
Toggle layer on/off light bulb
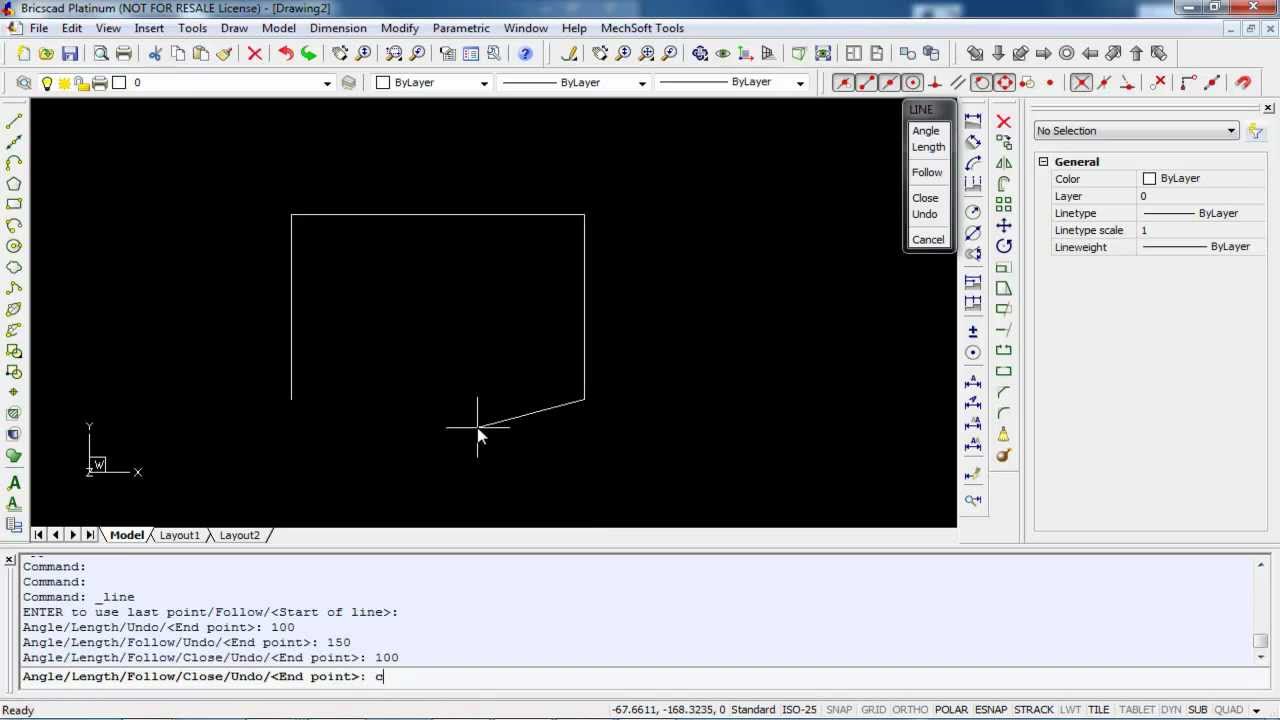click(x=46, y=83)
